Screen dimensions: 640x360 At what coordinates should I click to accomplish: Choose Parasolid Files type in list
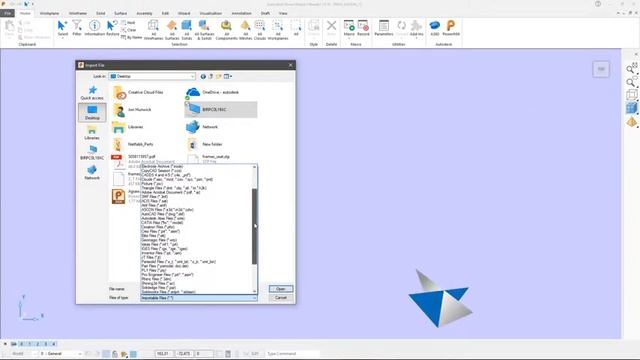point(178,262)
